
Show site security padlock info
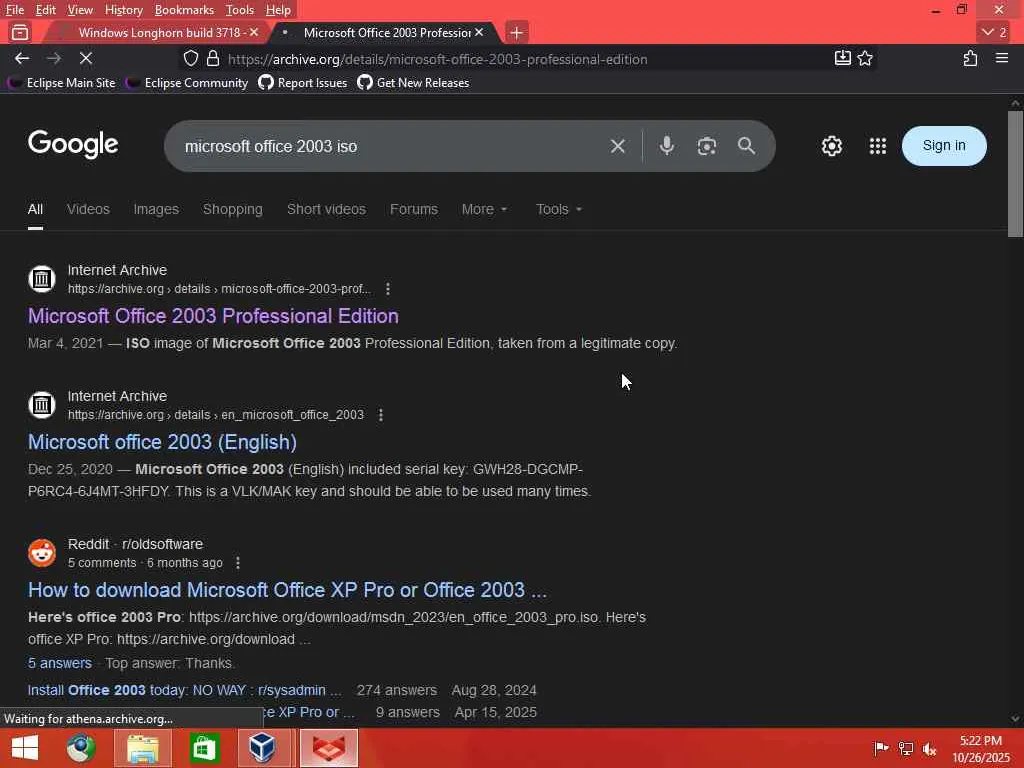(213, 59)
